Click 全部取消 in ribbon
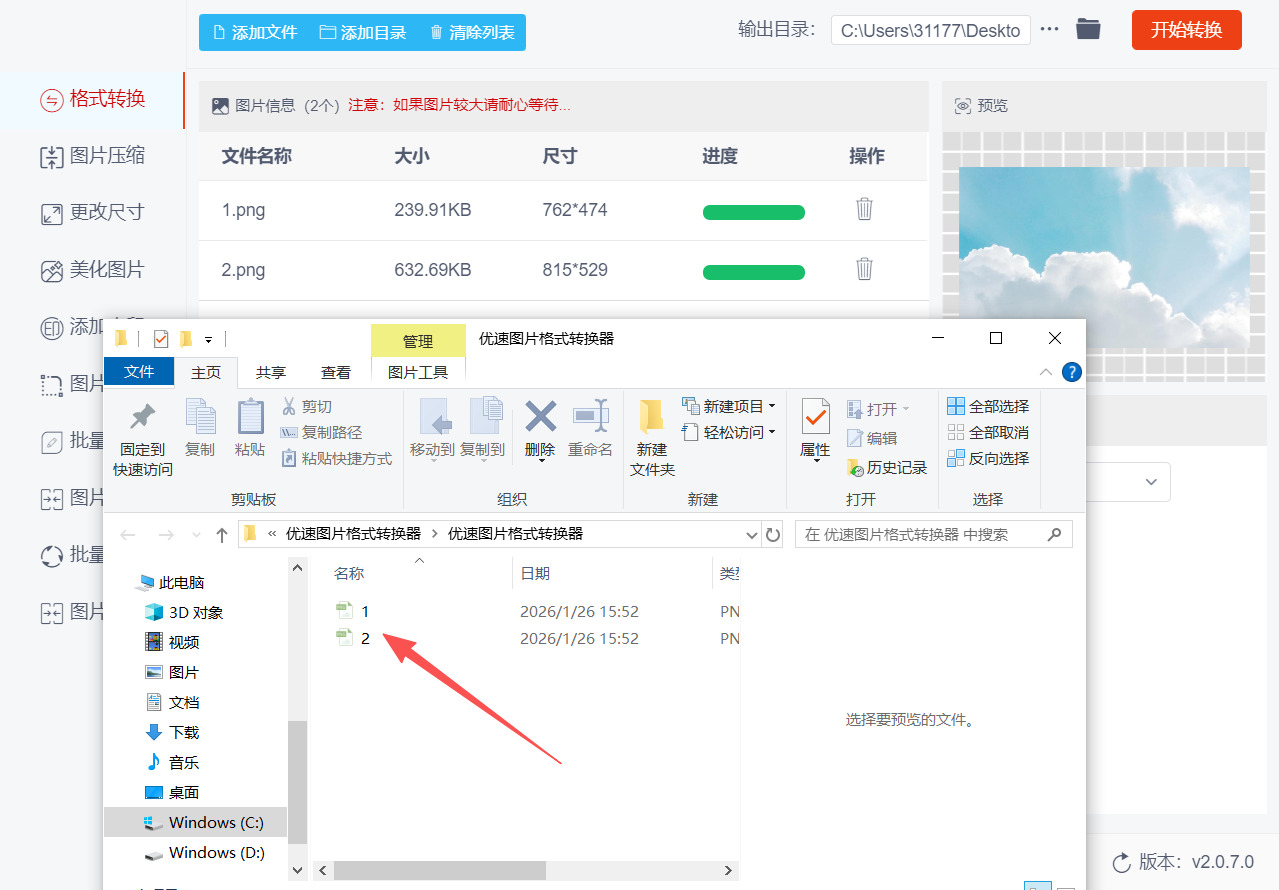This screenshot has height=890, width=1279. click(988, 433)
